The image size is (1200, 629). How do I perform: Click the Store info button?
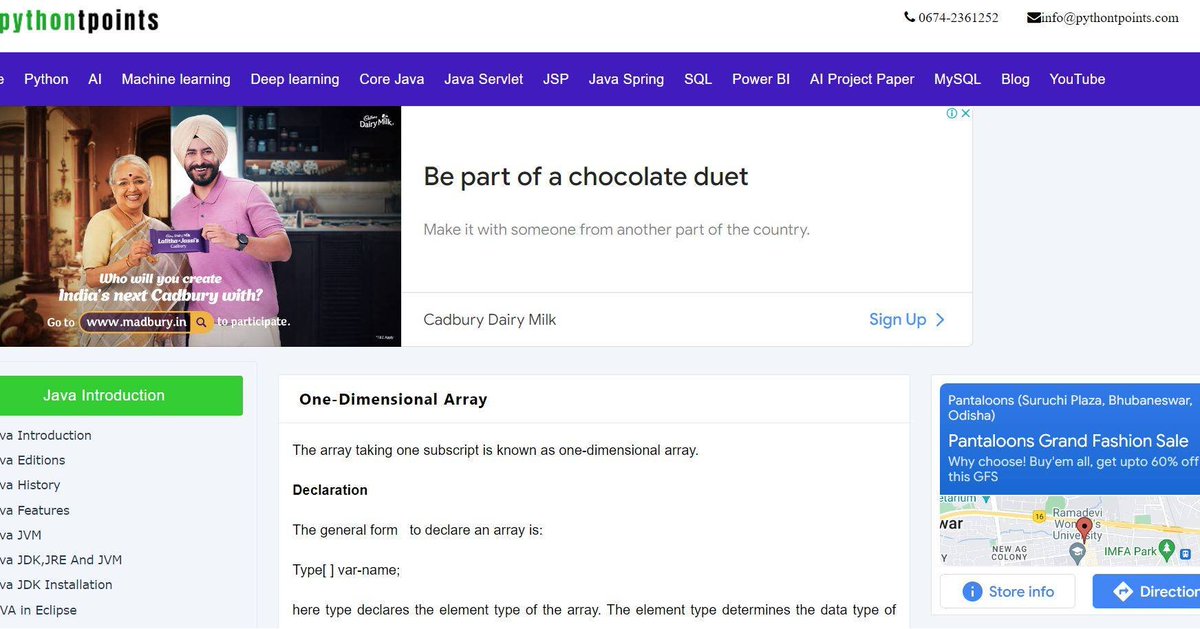tap(1007, 591)
